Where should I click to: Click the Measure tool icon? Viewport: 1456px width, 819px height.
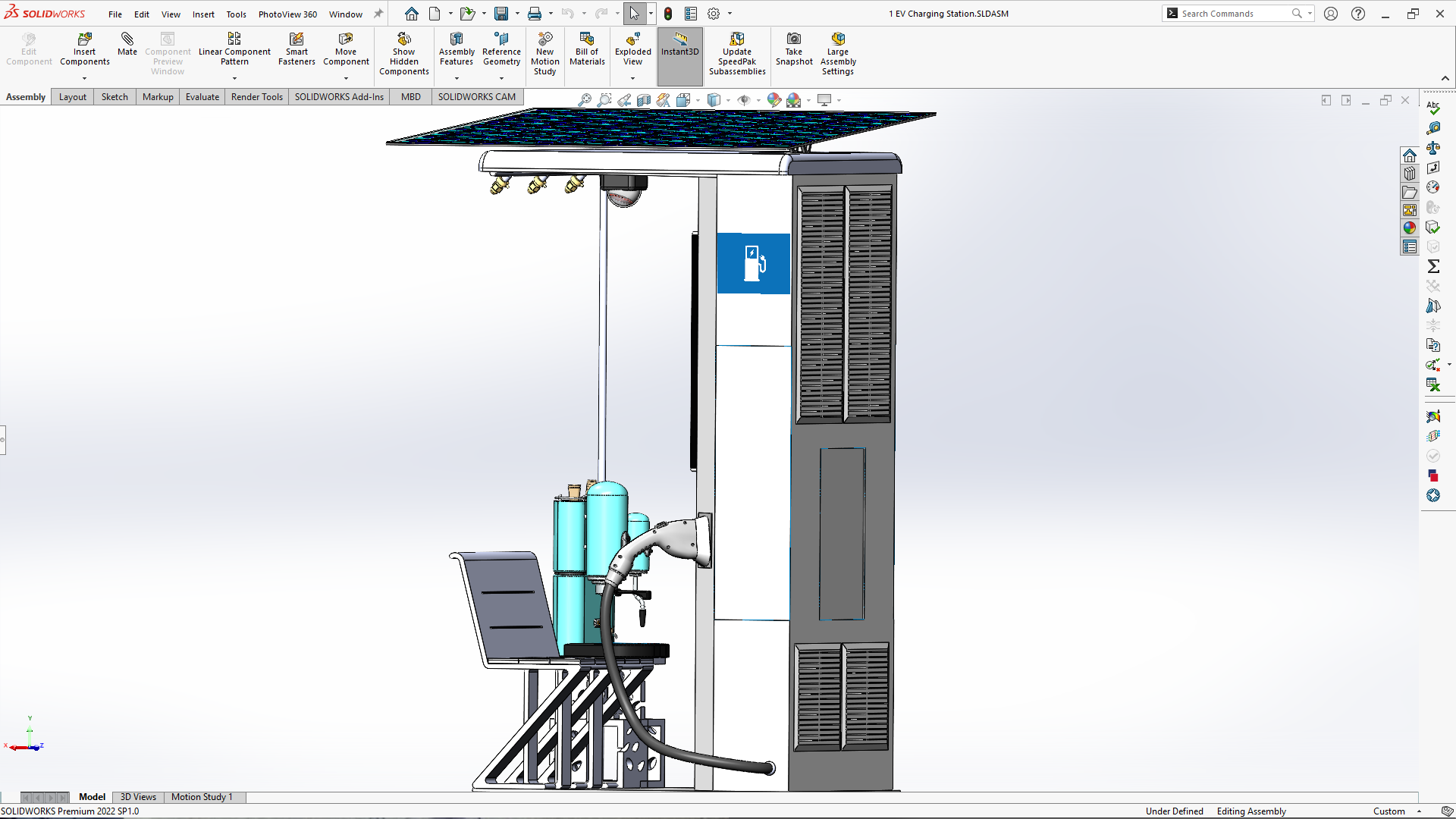point(1432,128)
